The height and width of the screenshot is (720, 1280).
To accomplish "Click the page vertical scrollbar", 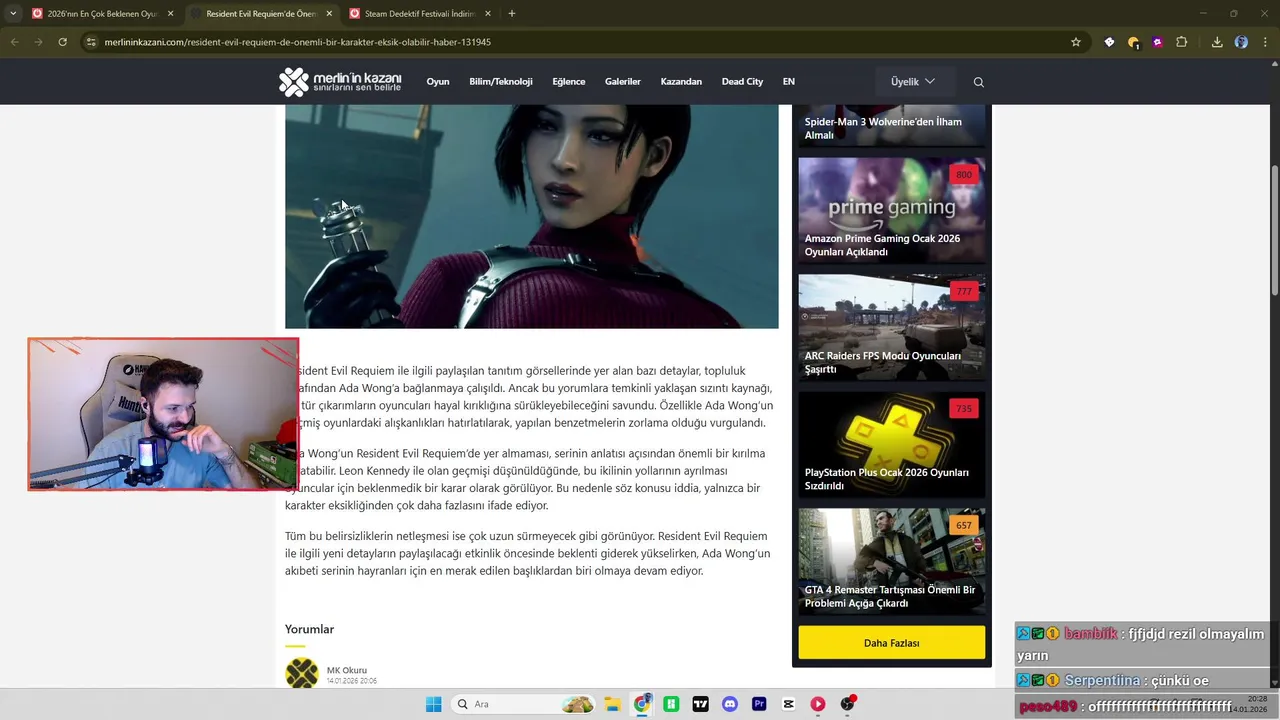I will tap(1274, 228).
